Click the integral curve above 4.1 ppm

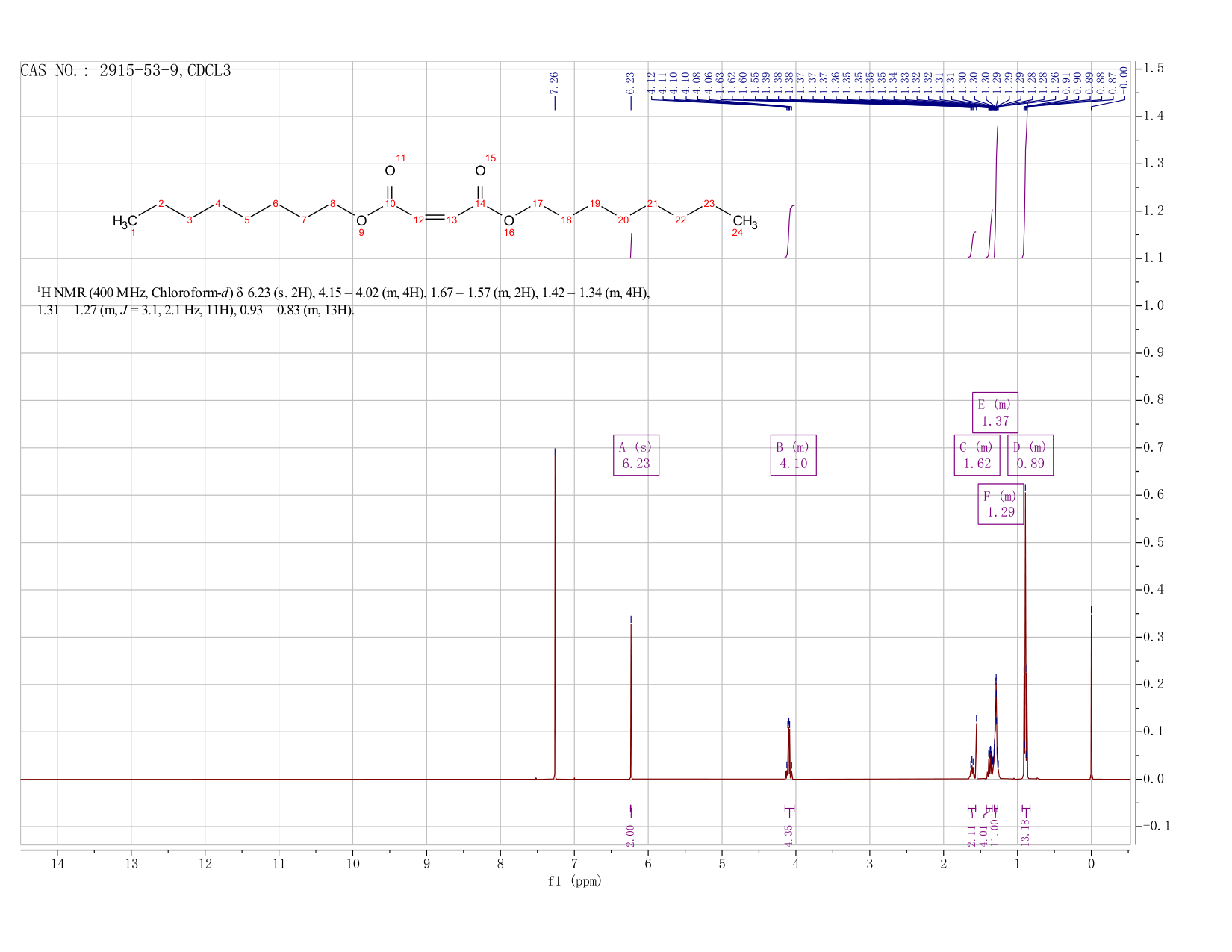click(790, 230)
